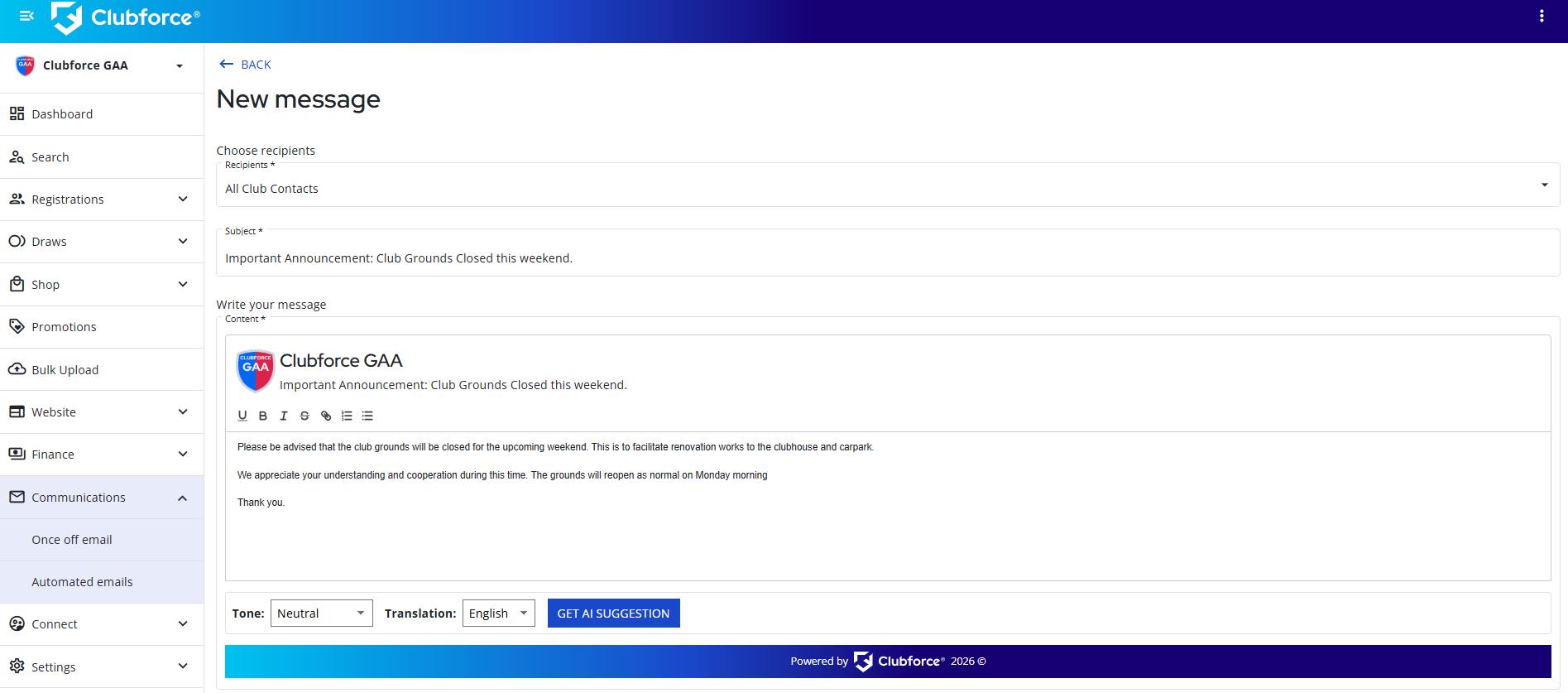This screenshot has width=1568, height=693.
Task: Go to the Dashboard page
Action: (62, 114)
